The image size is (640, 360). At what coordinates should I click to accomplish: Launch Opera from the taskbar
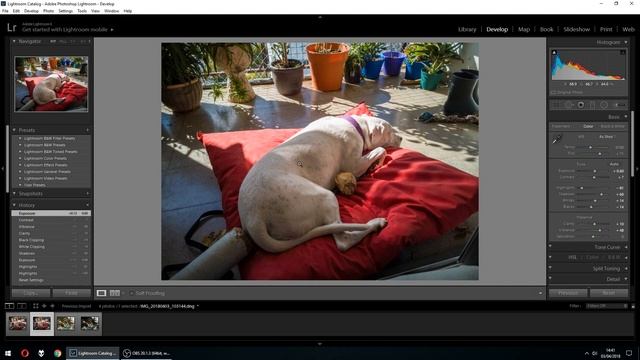(x=24, y=353)
